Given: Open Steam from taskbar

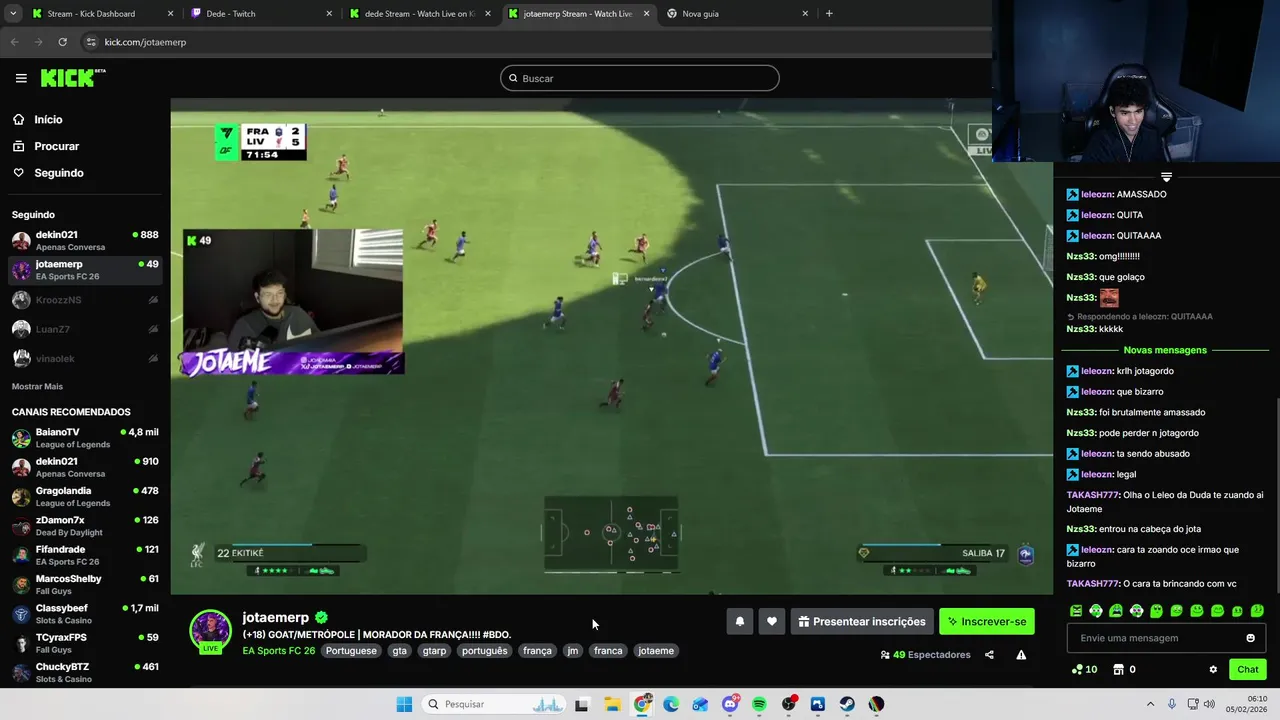Looking at the screenshot, I should pyautogui.click(x=847, y=704).
